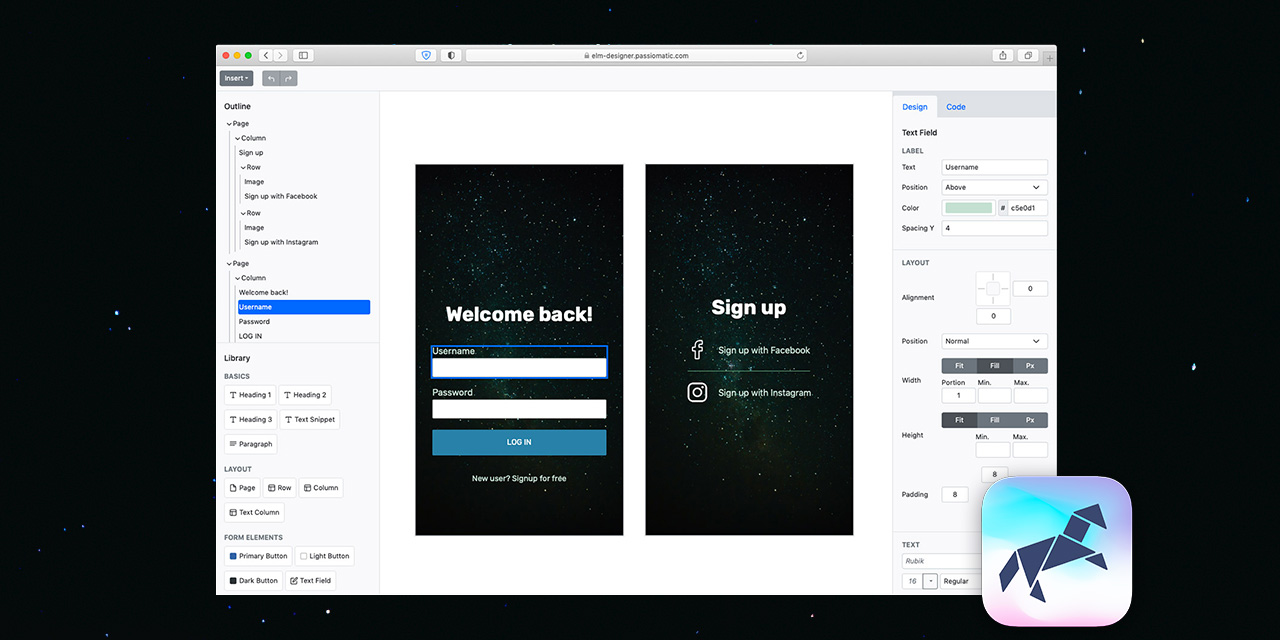Click the LOG IN button on the canvas

pyautogui.click(x=519, y=442)
